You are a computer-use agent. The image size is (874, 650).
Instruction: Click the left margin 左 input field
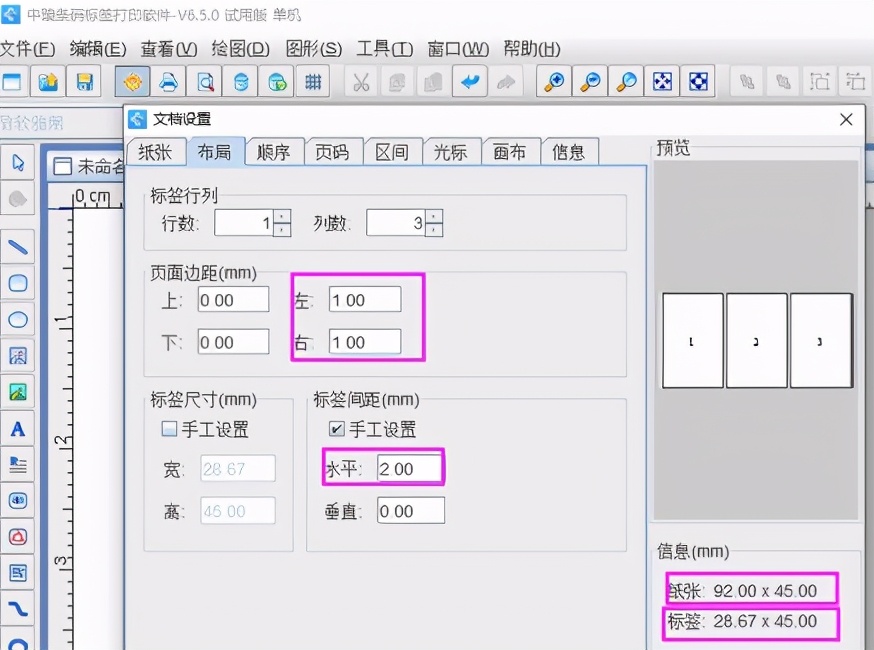pyautogui.click(x=365, y=300)
